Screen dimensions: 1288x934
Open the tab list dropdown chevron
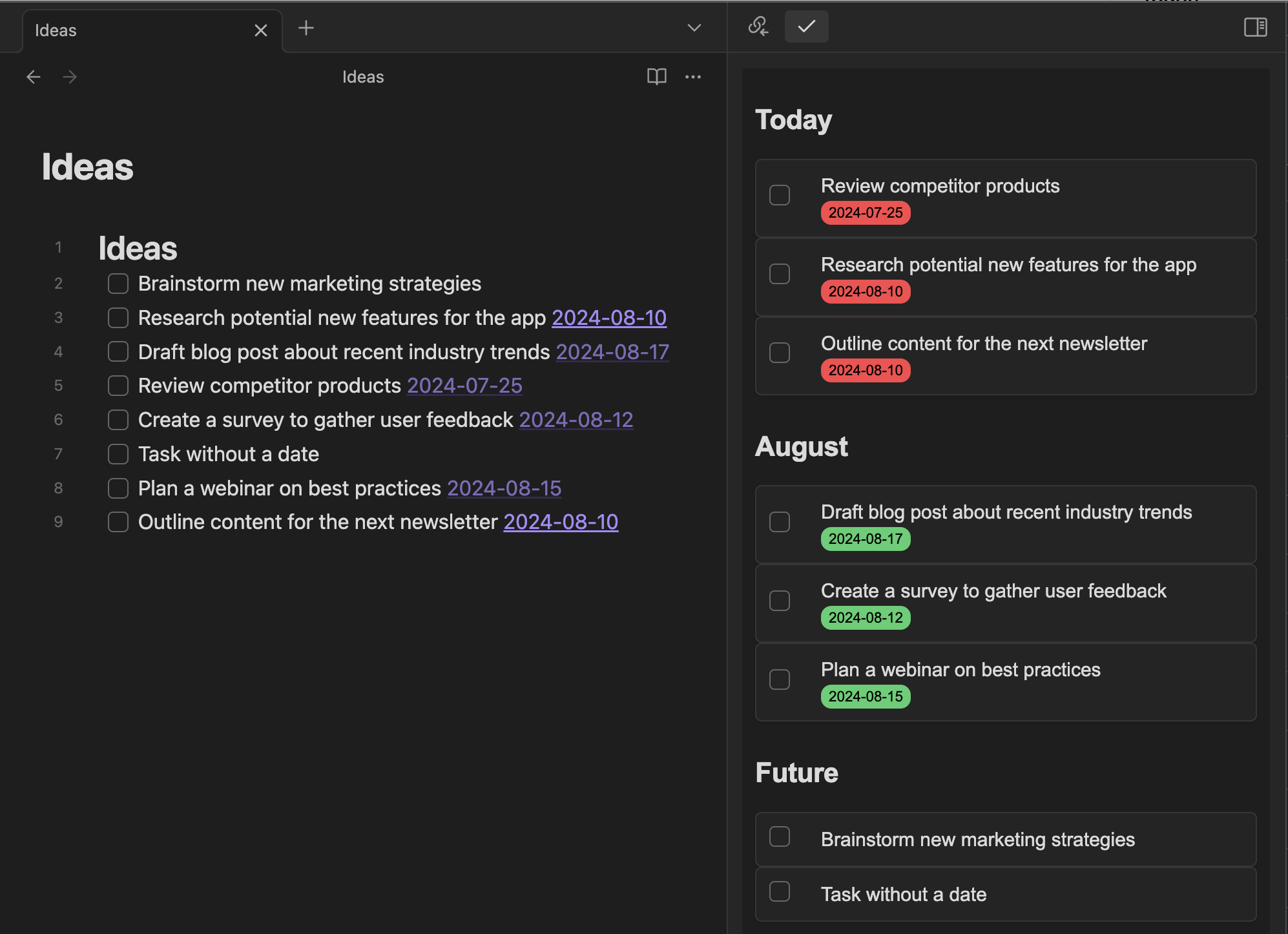[694, 28]
